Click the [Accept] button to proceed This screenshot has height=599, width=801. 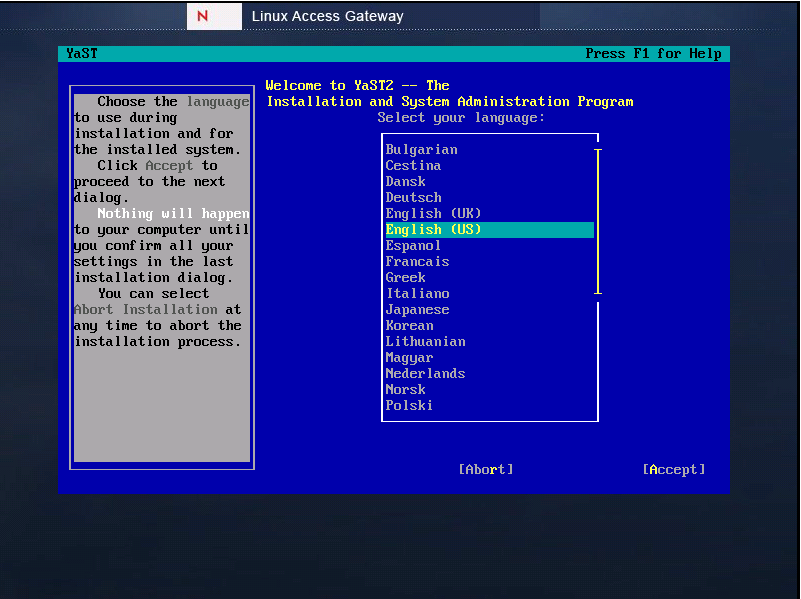674,469
